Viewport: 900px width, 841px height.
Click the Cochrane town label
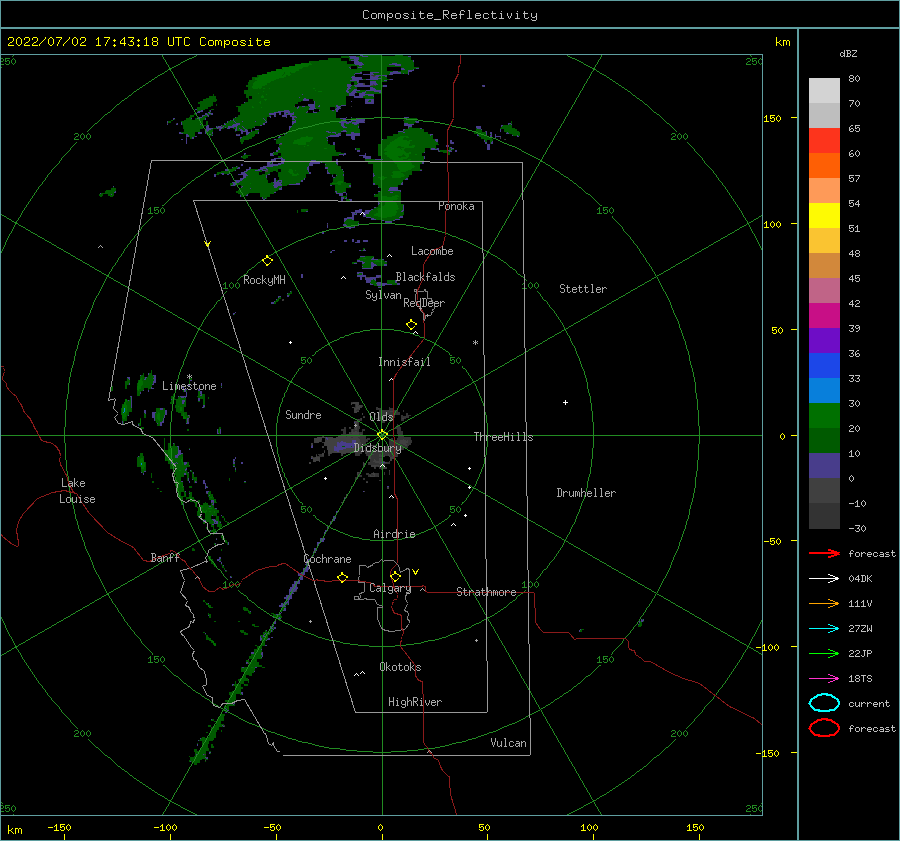coord(327,559)
